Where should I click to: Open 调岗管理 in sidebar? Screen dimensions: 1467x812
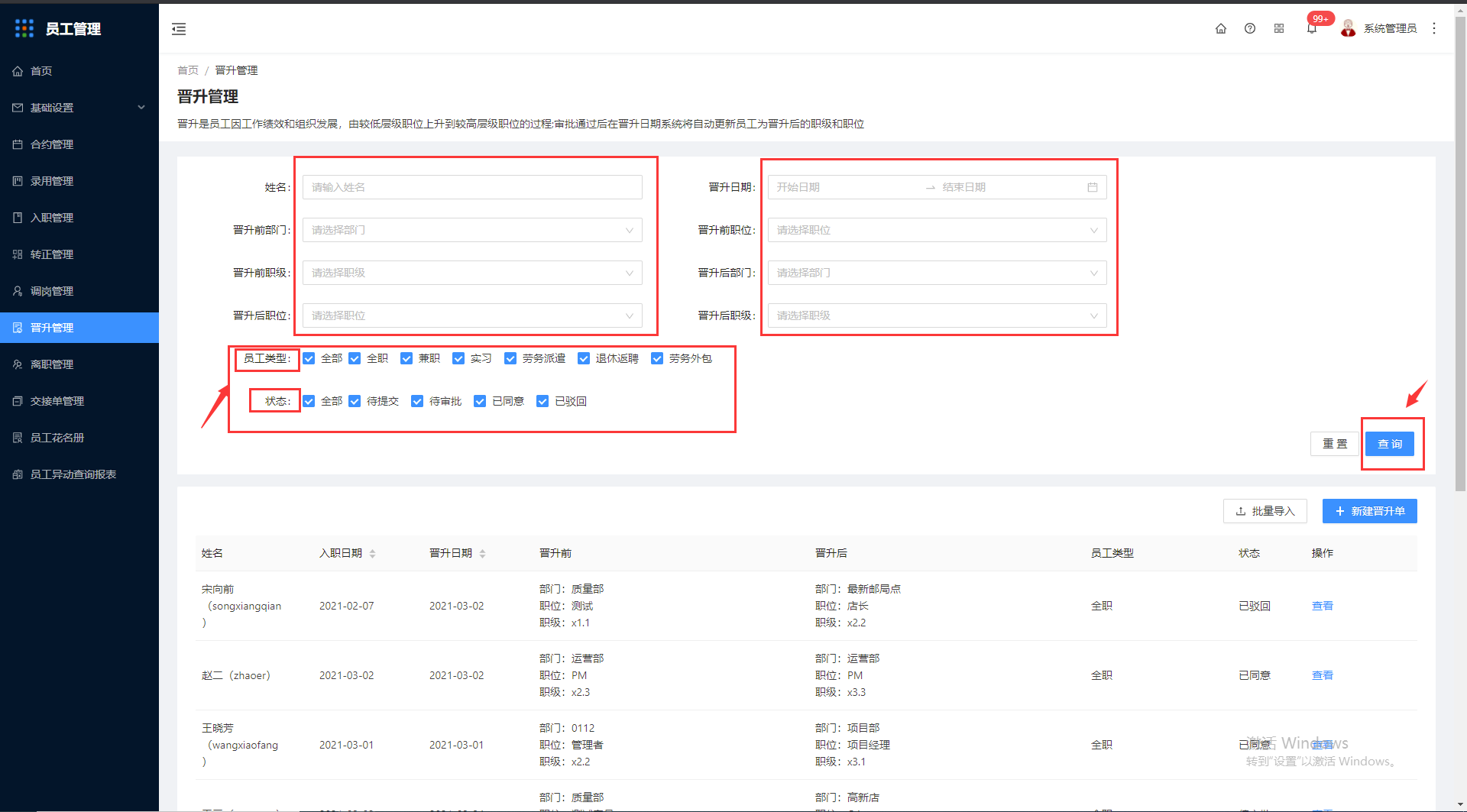[79, 291]
